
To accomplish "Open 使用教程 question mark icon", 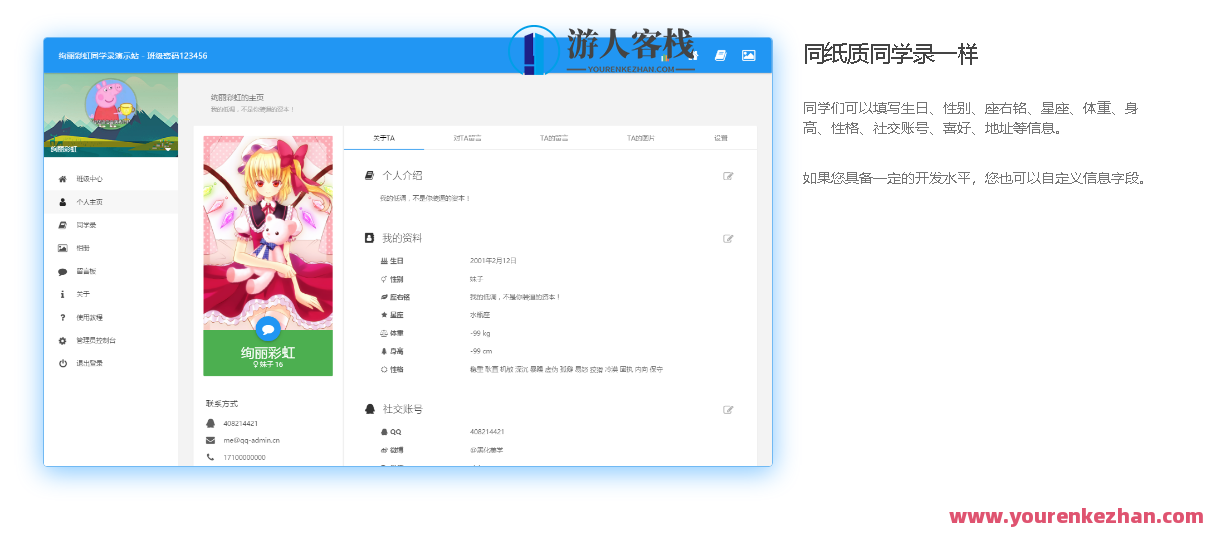I will click(62, 317).
